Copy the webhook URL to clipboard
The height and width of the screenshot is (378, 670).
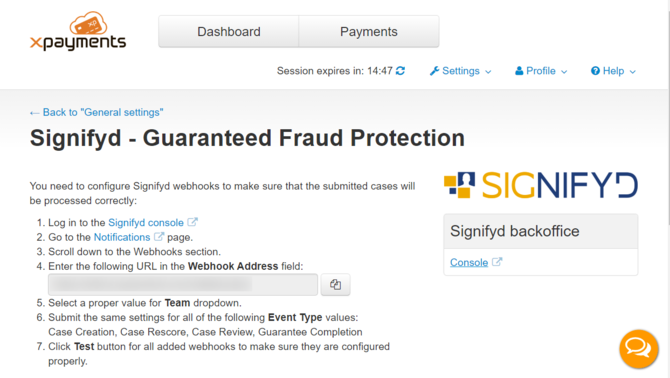pos(335,284)
